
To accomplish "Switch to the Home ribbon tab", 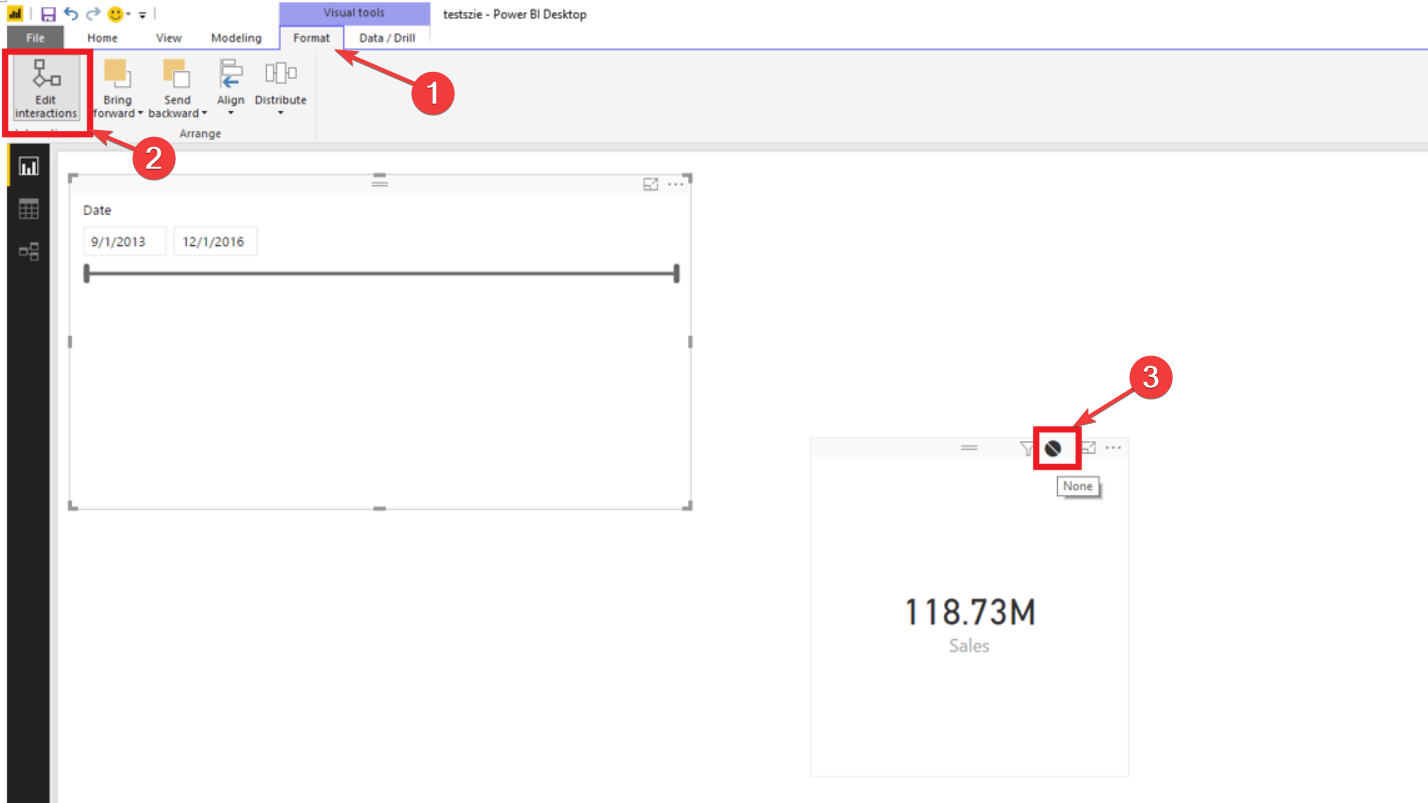I will (x=102, y=38).
